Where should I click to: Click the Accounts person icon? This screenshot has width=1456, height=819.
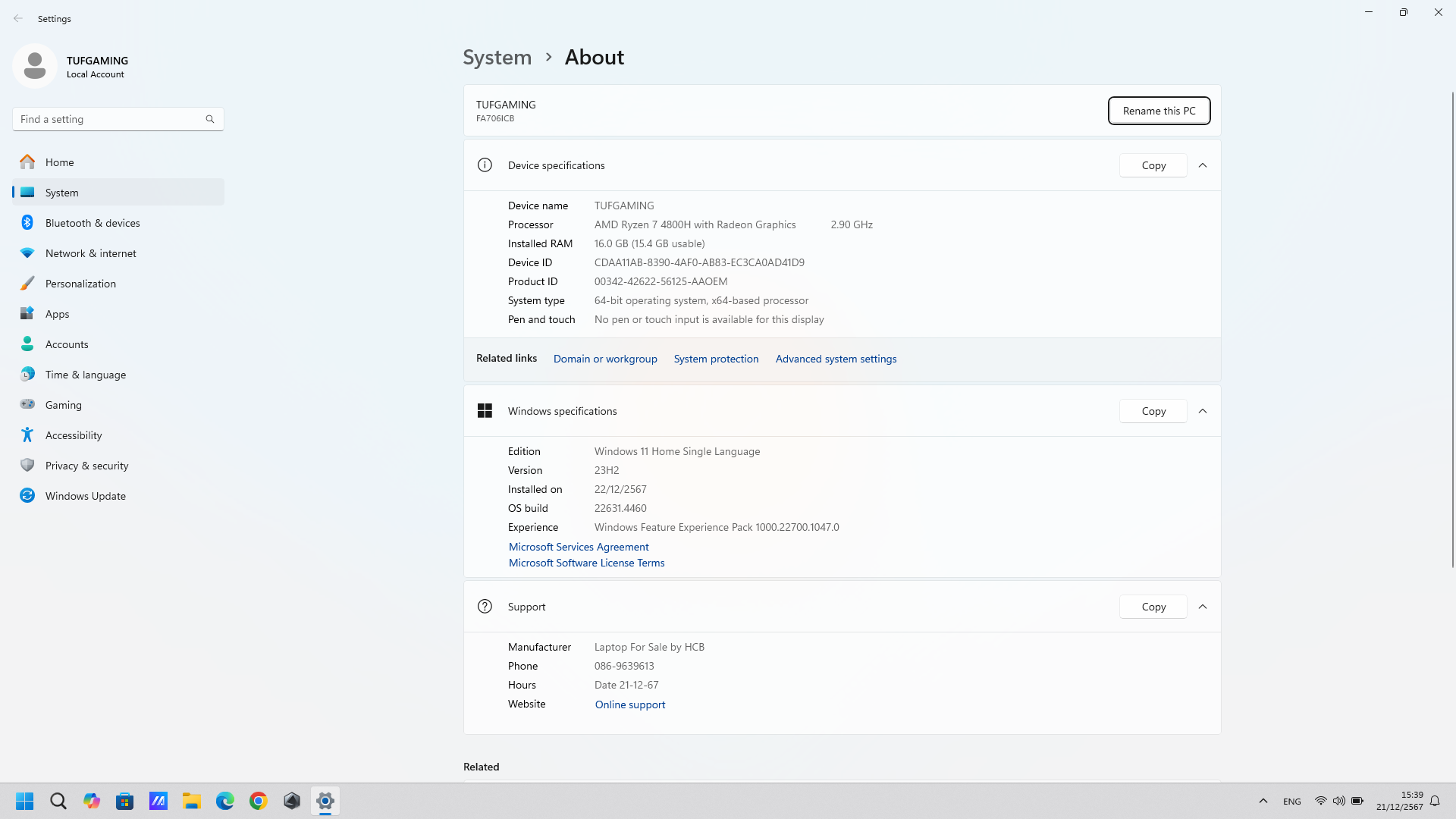(27, 344)
